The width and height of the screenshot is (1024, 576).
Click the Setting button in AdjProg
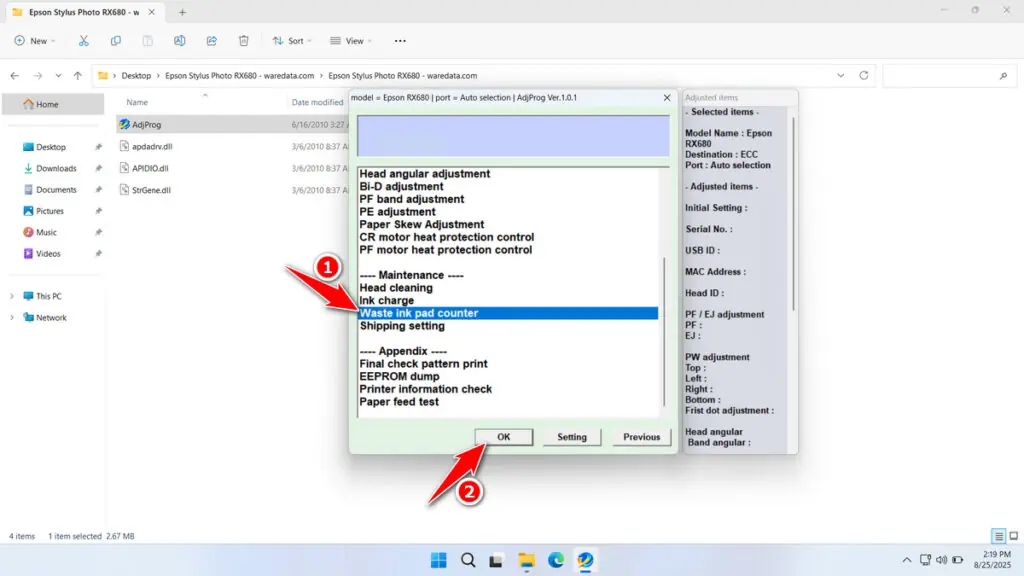coord(572,437)
